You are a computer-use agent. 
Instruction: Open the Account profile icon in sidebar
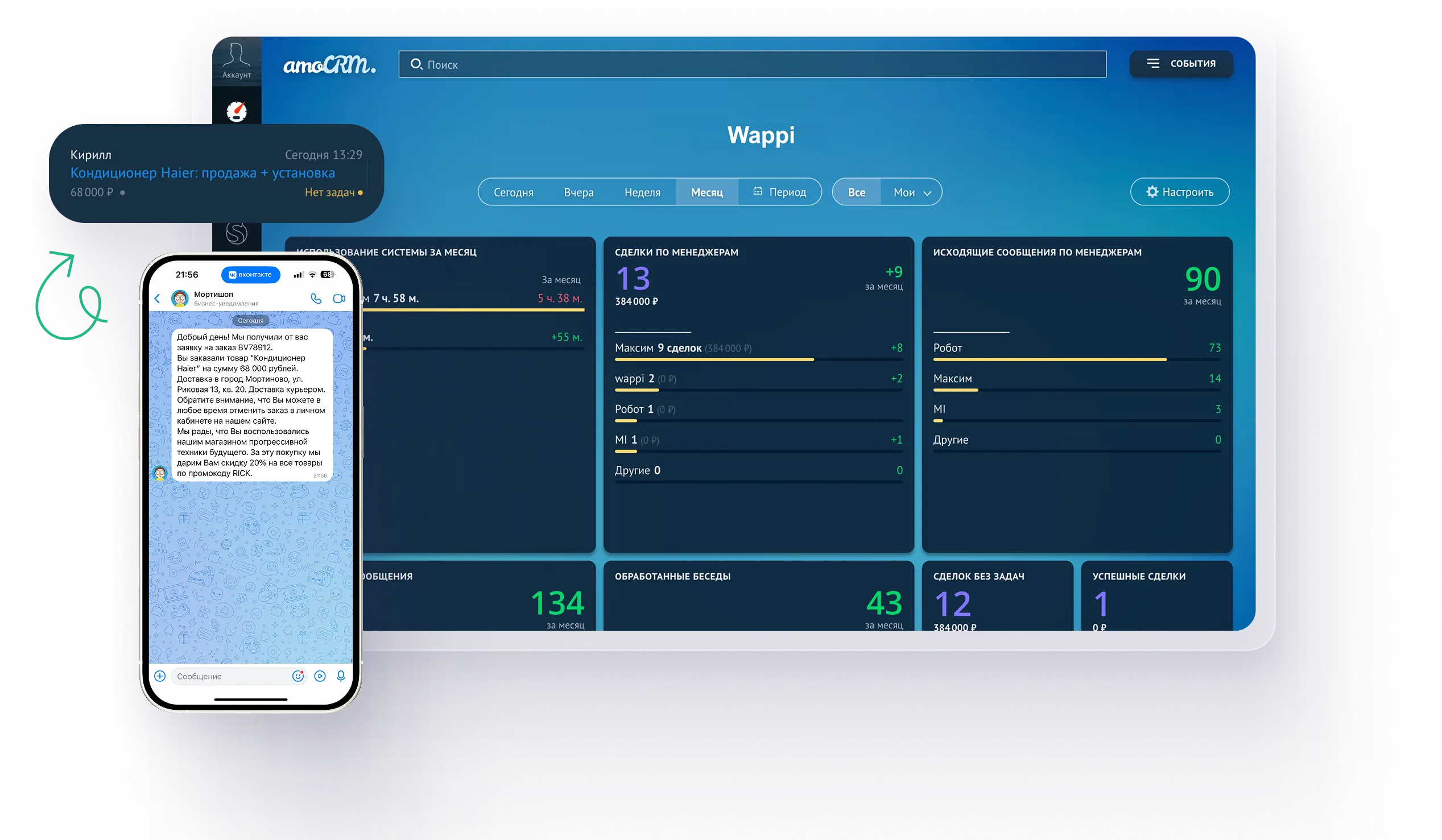click(x=236, y=61)
